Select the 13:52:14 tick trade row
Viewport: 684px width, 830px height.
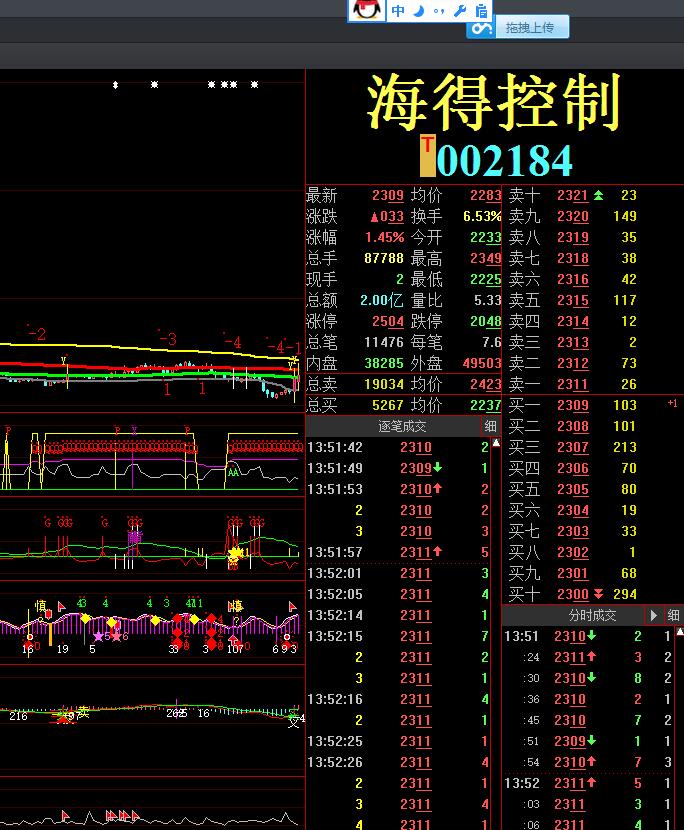[398, 615]
